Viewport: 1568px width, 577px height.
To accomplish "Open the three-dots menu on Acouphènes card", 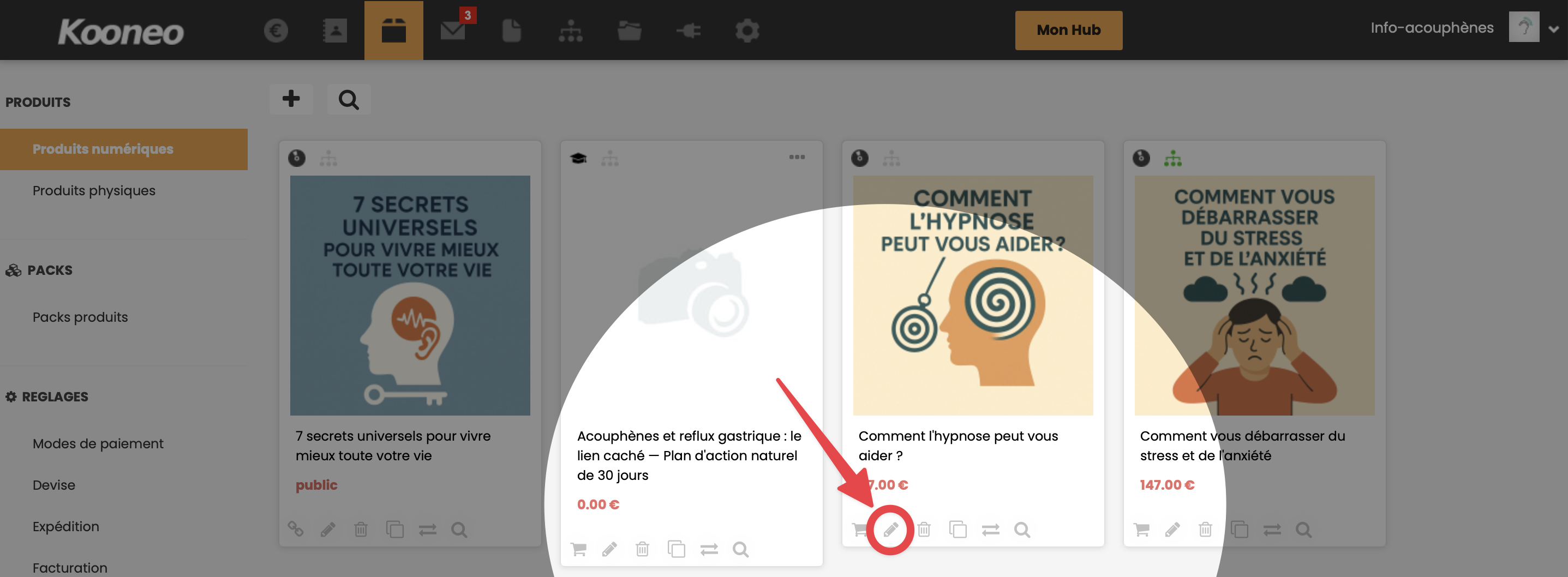I will click(797, 157).
